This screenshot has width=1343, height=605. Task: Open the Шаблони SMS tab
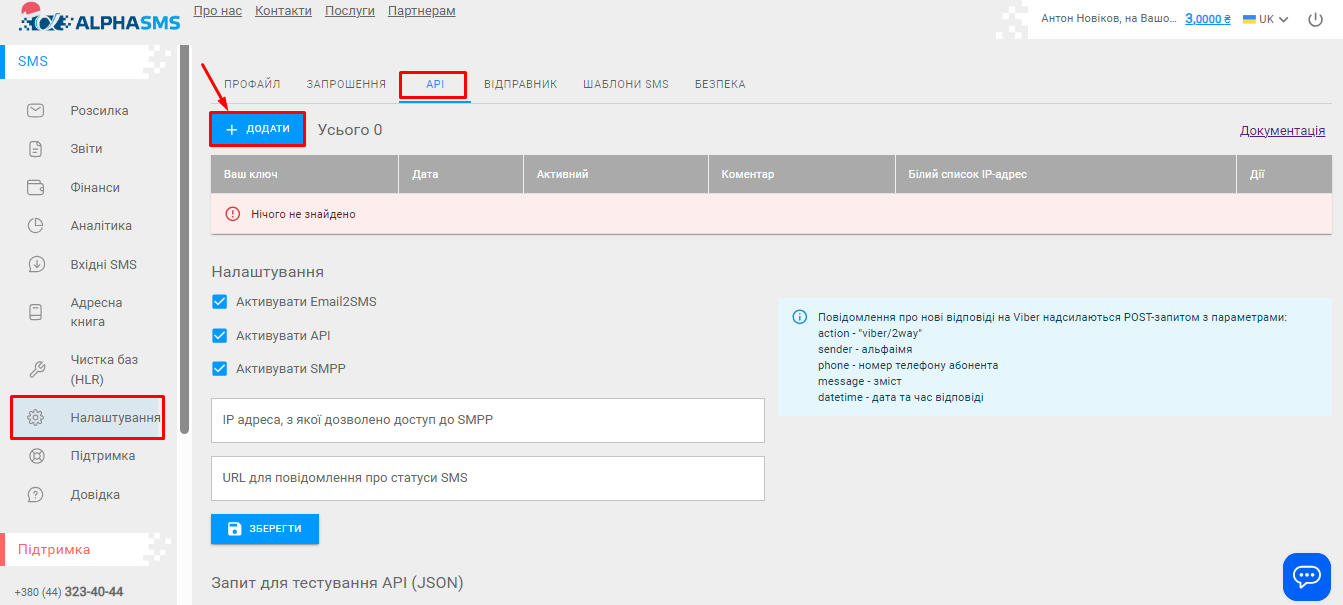point(626,85)
